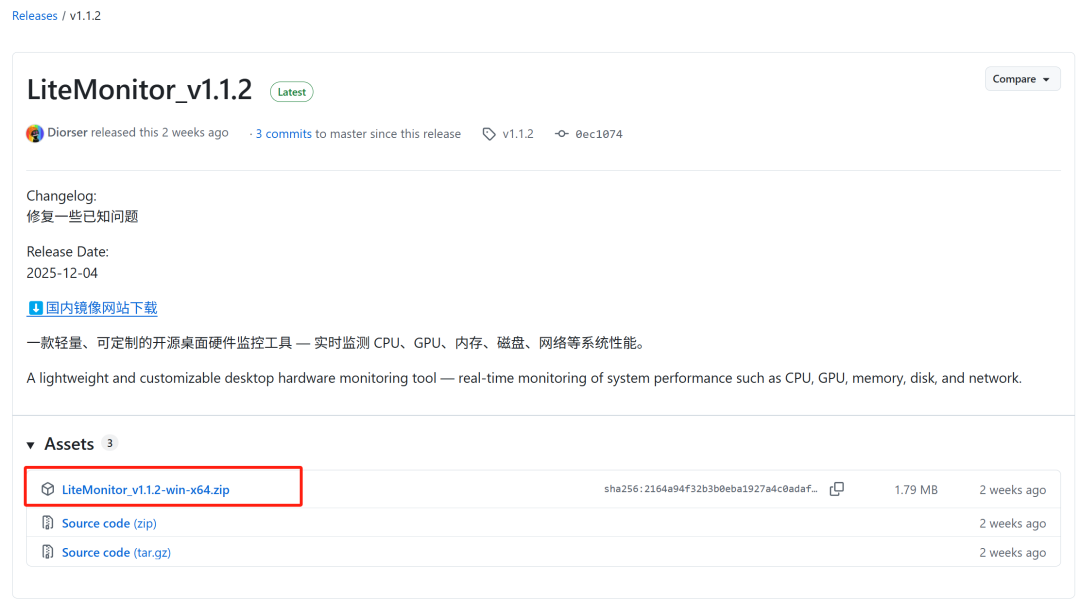Click the Assets count badge showing 3

pyautogui.click(x=110, y=443)
